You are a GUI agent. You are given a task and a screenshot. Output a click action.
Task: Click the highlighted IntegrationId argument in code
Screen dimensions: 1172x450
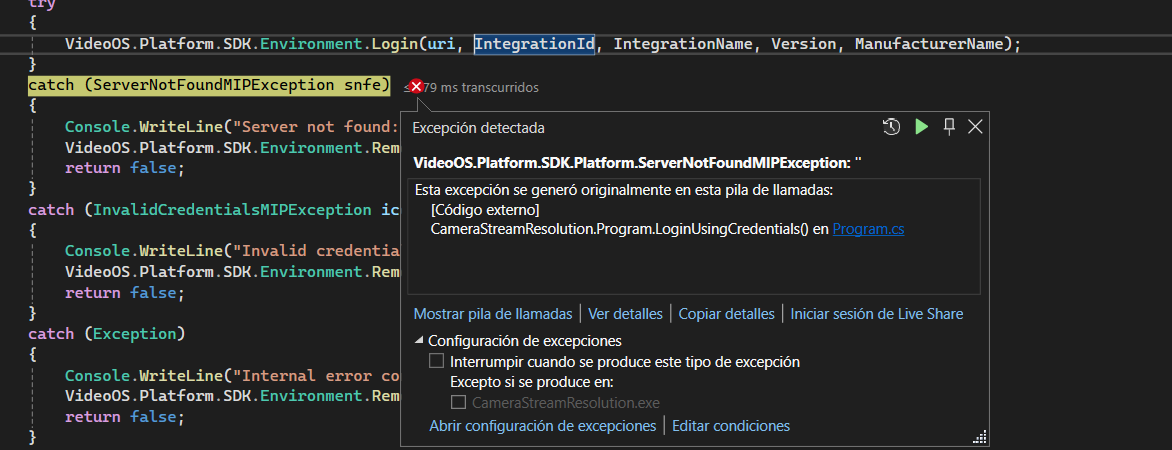pos(535,44)
